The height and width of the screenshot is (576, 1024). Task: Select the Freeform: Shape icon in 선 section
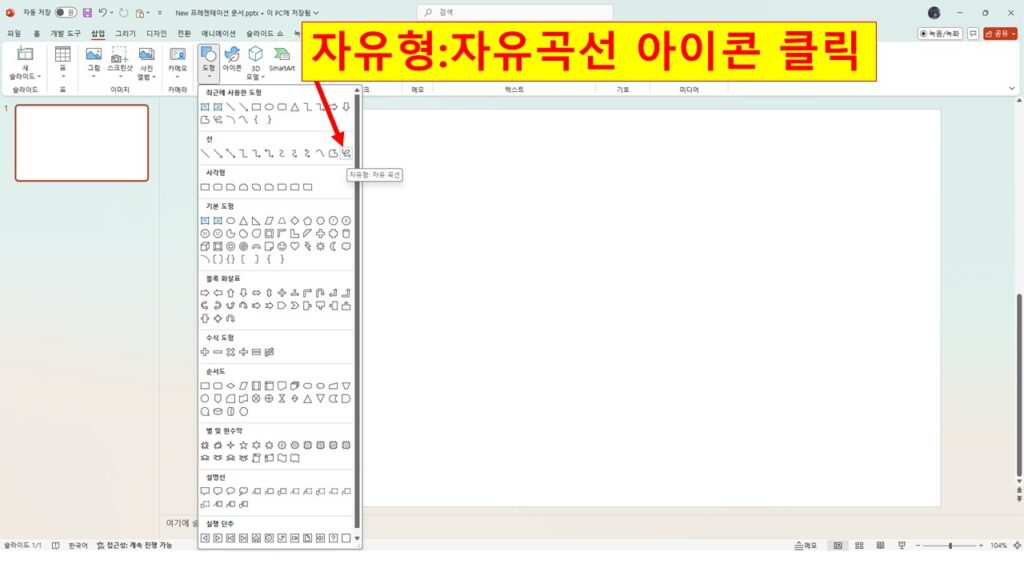click(333, 153)
